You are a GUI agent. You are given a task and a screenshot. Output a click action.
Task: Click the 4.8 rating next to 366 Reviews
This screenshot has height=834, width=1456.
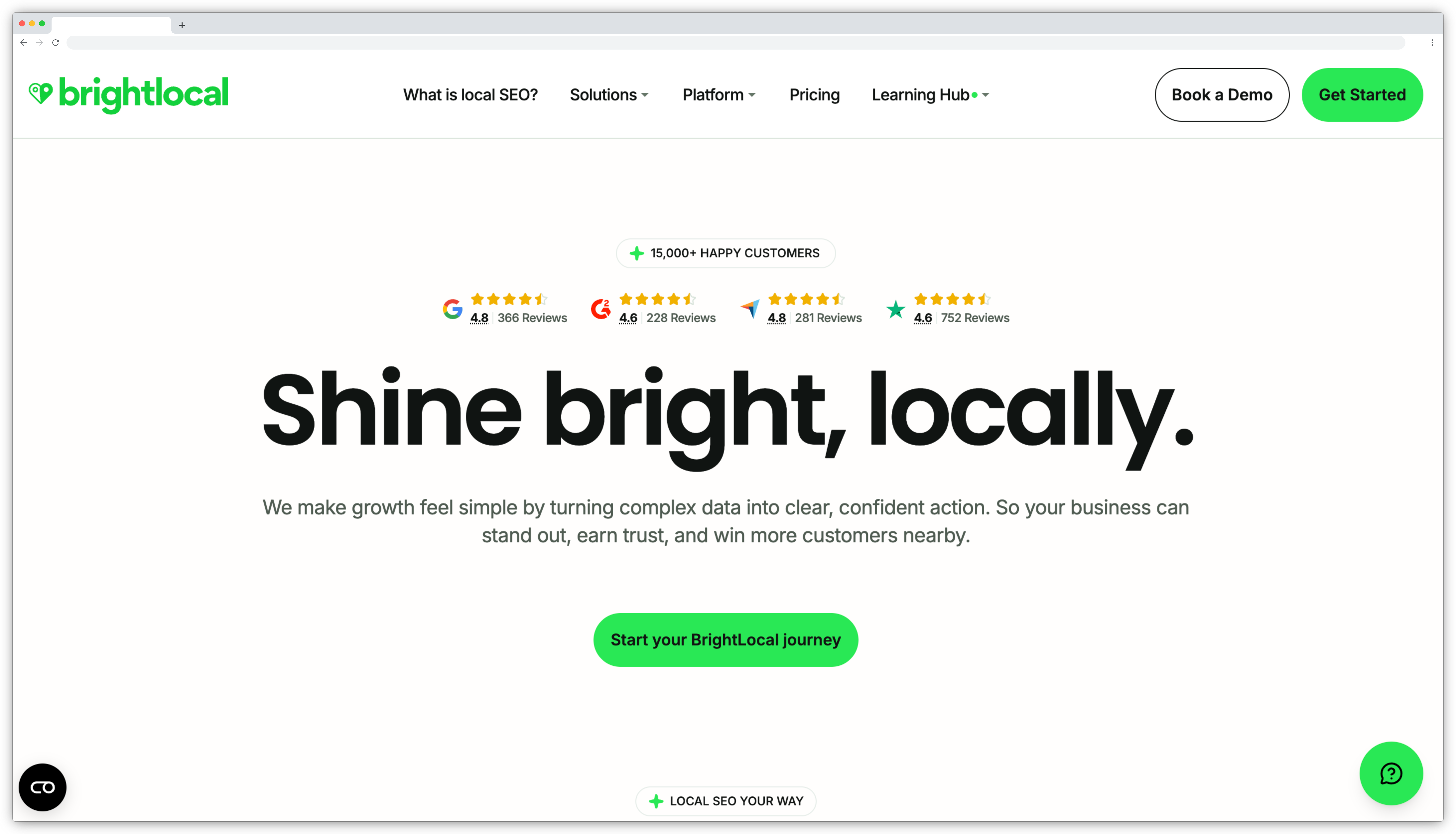pos(479,318)
